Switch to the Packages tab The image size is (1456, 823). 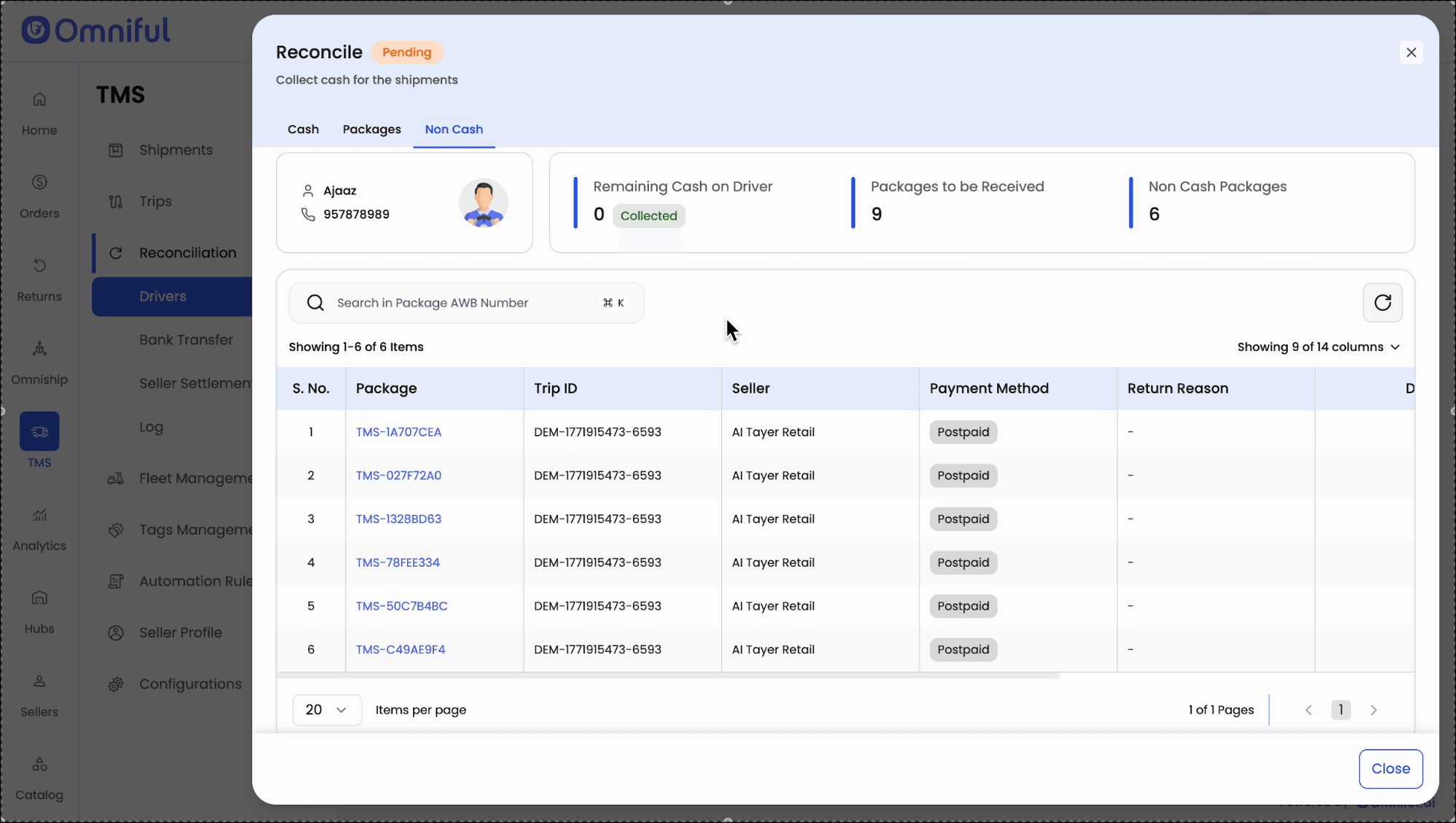(371, 130)
